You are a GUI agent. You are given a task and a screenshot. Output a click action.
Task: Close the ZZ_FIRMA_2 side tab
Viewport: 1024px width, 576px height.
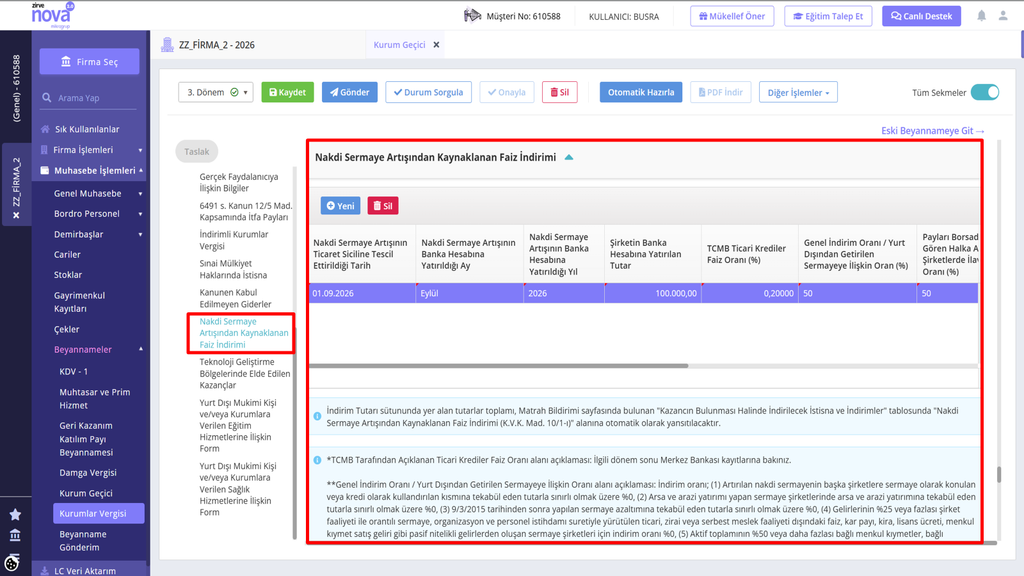(x=16, y=216)
